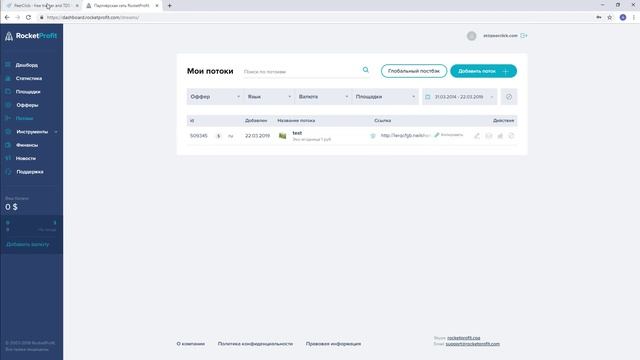Screen dimensions: 640x360
Task: Open the Площадки filter dropdown
Action: 385,97
